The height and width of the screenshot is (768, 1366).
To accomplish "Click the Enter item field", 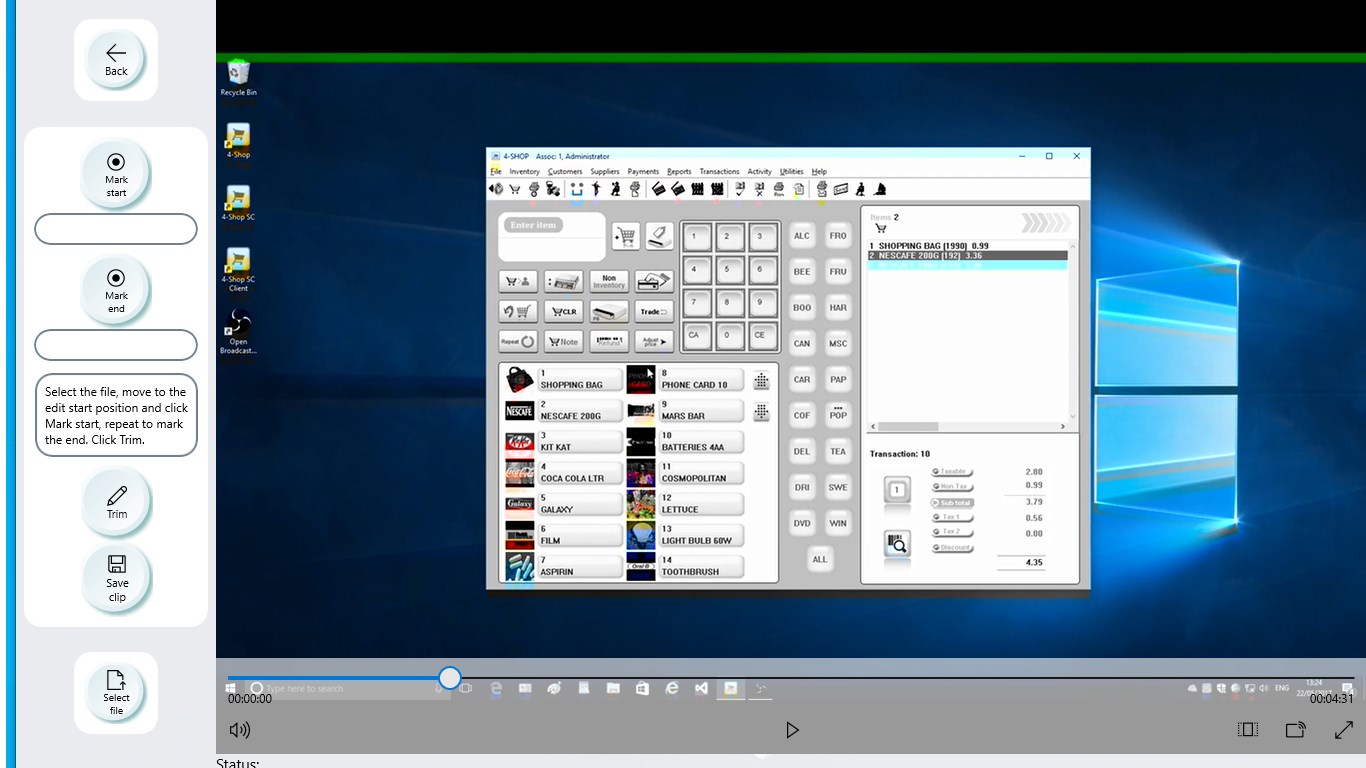I will point(552,237).
